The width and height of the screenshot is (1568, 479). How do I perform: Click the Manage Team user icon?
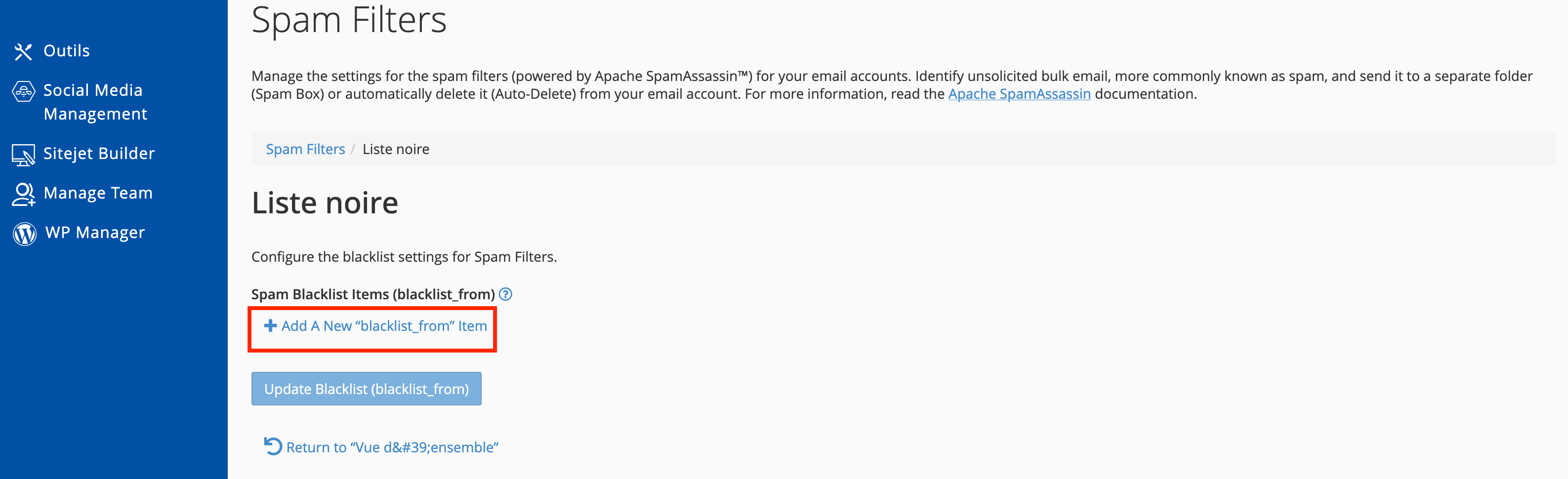point(23,194)
